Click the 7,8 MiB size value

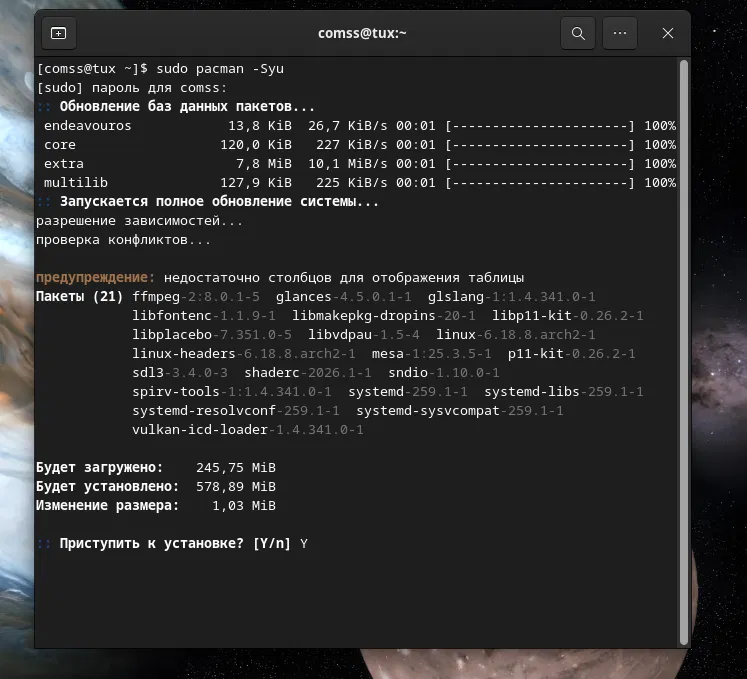click(x=264, y=164)
